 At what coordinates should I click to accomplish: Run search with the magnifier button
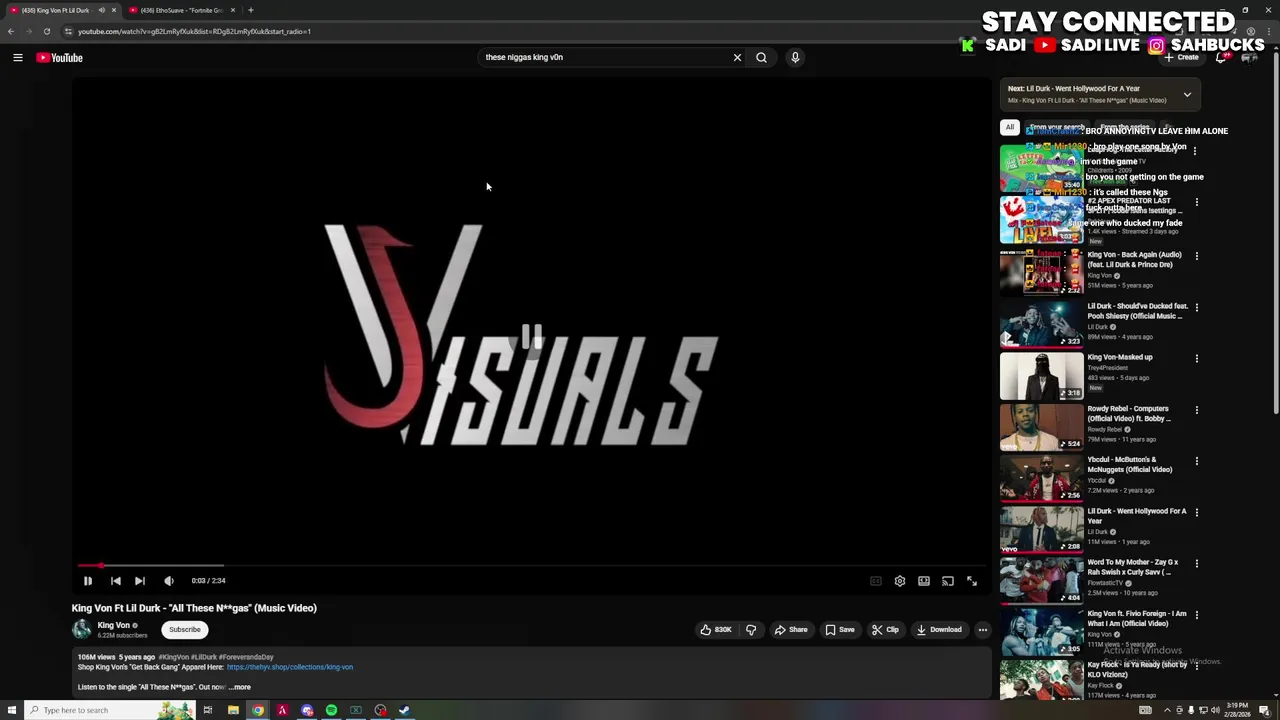point(761,57)
